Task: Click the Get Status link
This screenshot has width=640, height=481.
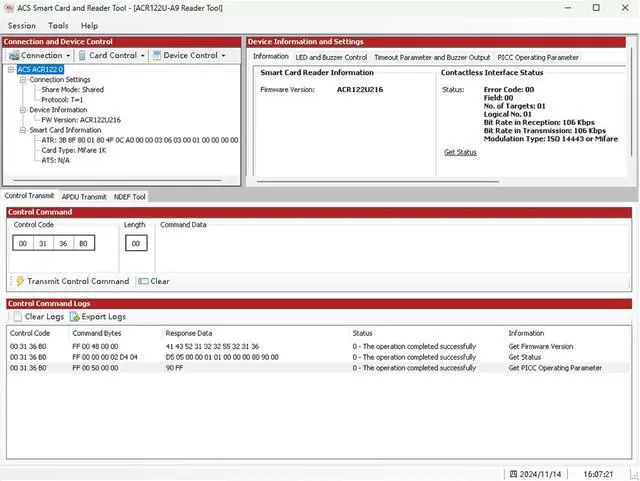Action: point(460,152)
